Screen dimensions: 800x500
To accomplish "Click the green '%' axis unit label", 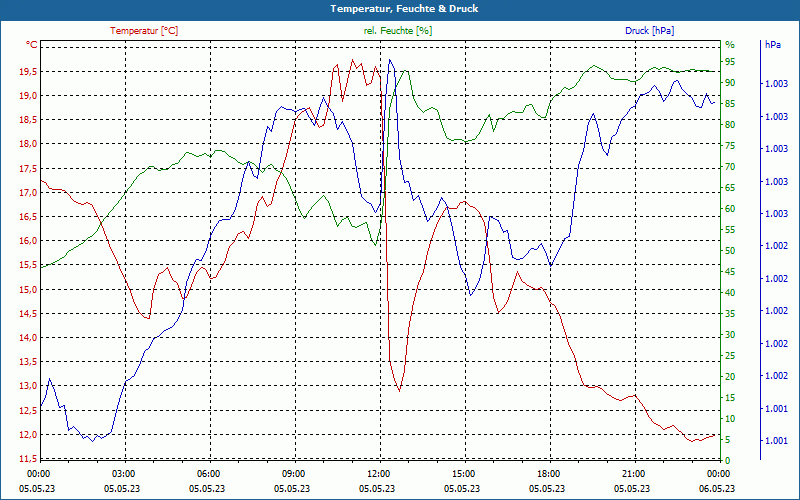I will (730, 45).
